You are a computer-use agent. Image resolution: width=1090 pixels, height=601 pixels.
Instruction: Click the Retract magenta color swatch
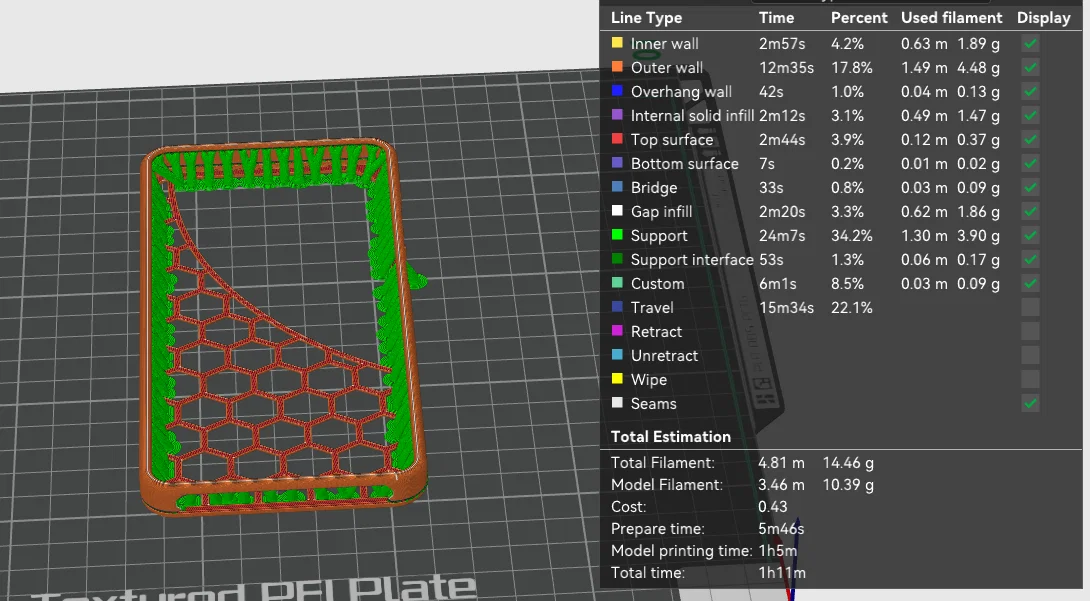click(617, 331)
